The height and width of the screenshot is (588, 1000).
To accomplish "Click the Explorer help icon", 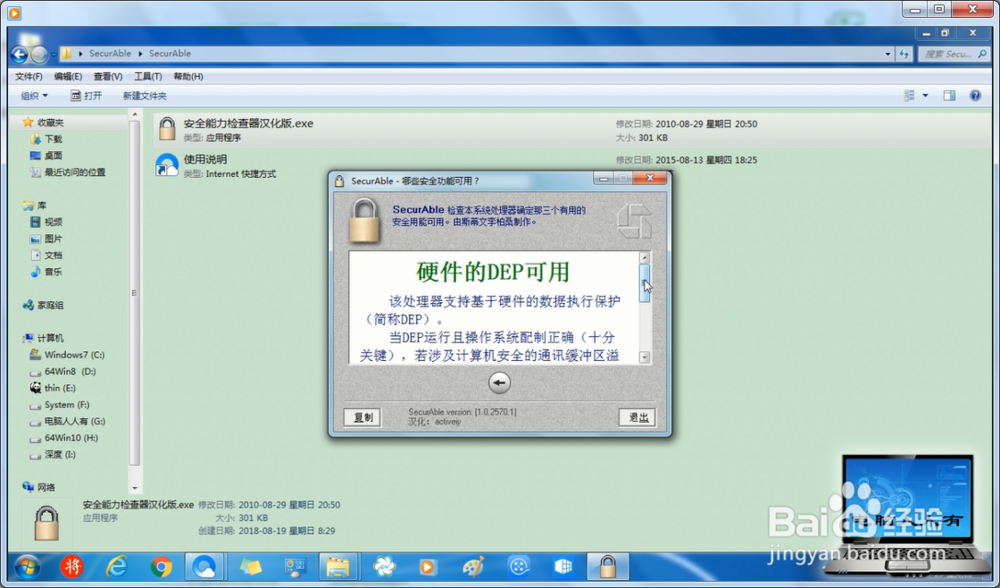I will click(975, 96).
